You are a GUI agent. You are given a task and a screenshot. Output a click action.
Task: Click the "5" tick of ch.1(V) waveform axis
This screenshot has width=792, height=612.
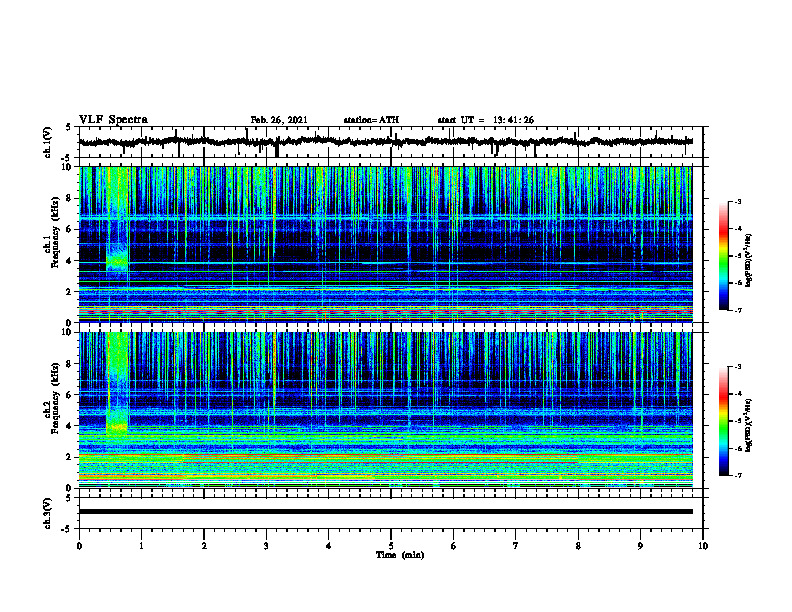(x=69, y=127)
